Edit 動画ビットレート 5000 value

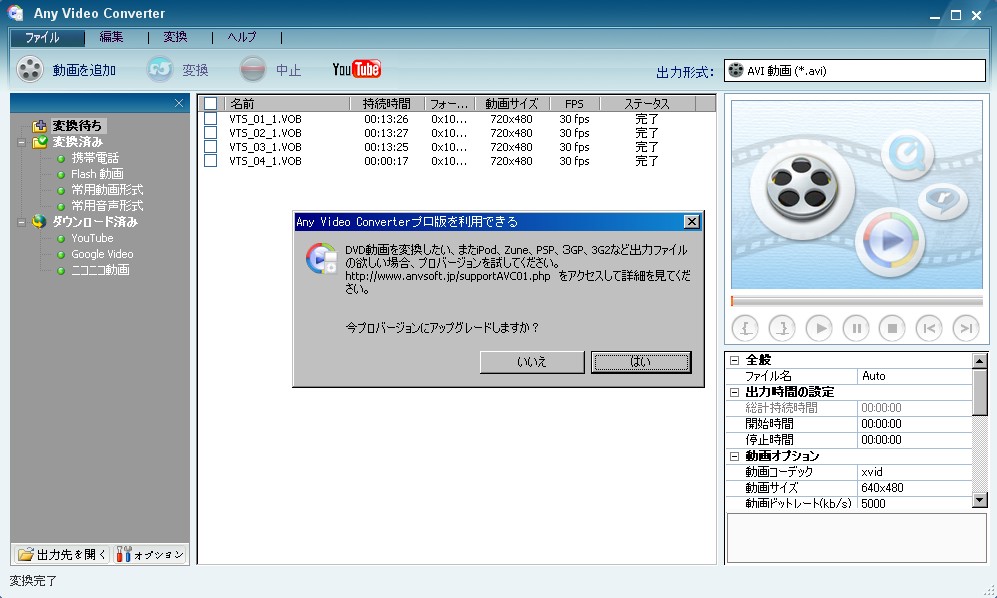tap(914, 503)
